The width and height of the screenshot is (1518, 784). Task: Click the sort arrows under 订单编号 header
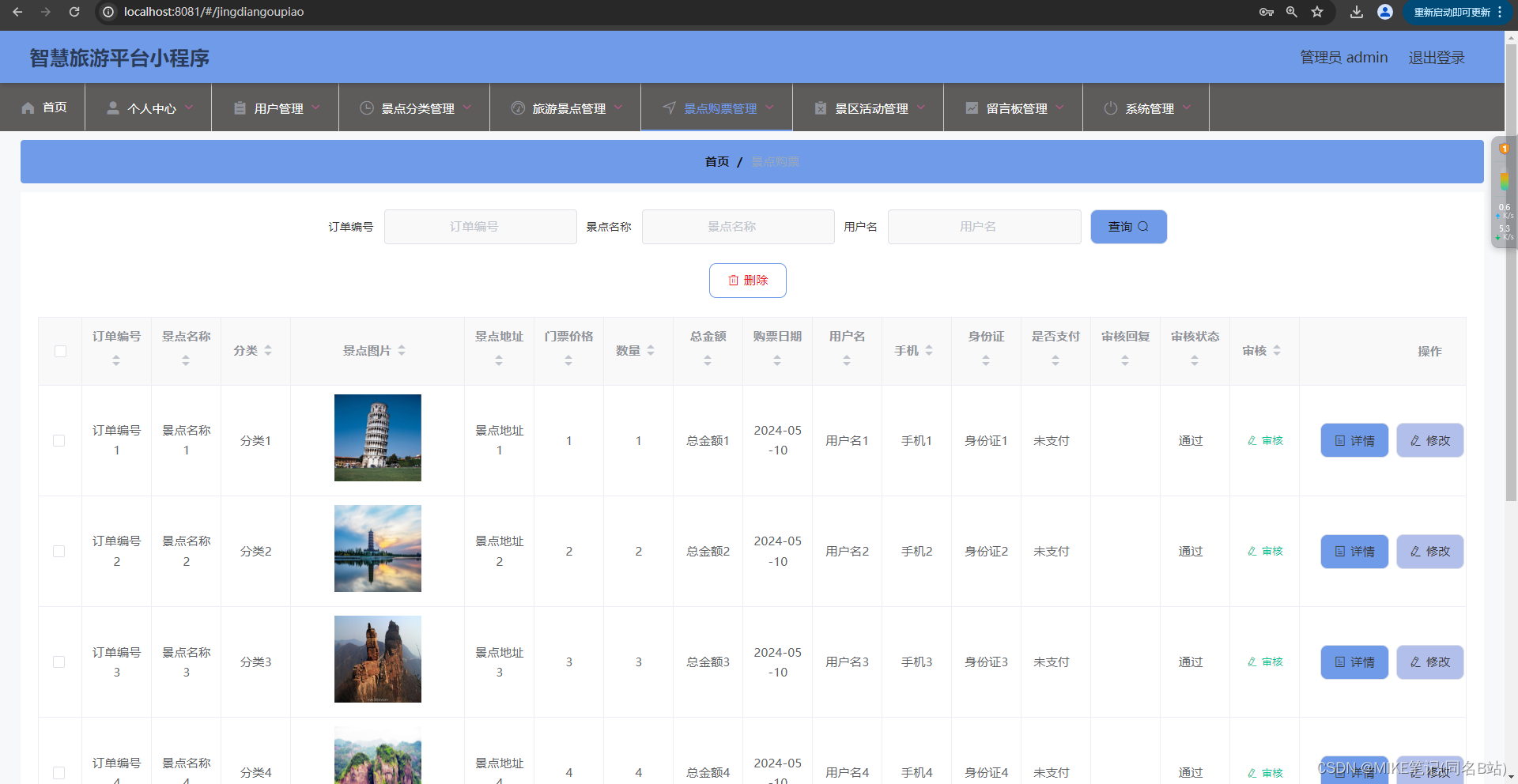point(116,360)
